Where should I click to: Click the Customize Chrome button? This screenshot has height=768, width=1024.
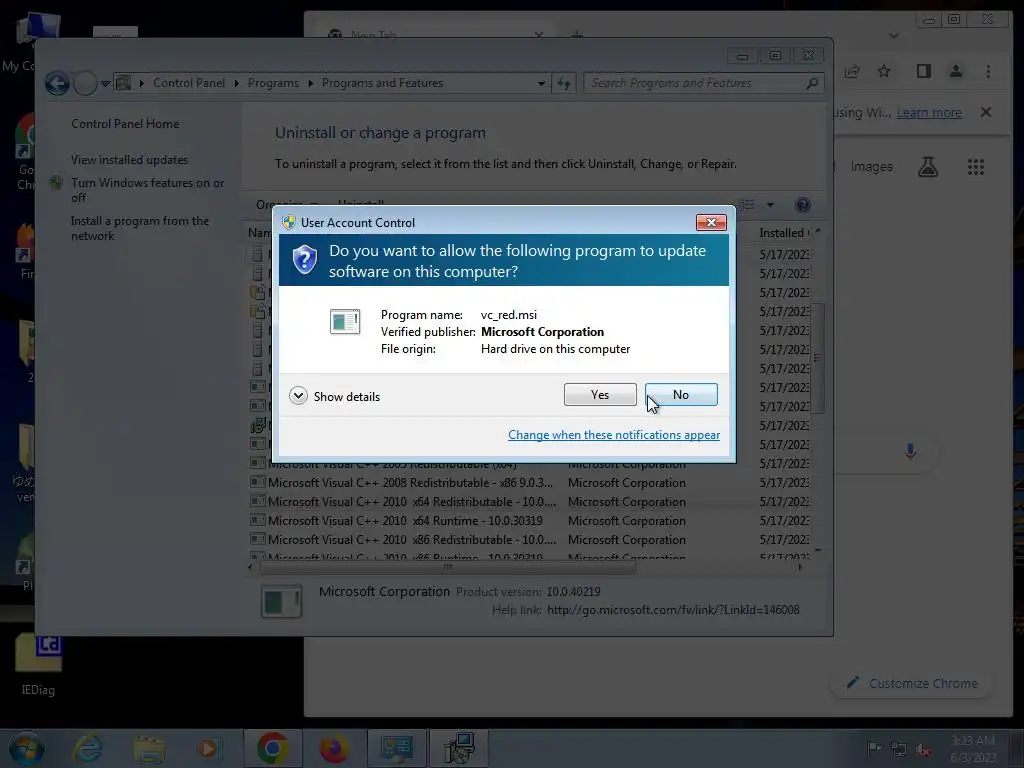click(913, 683)
